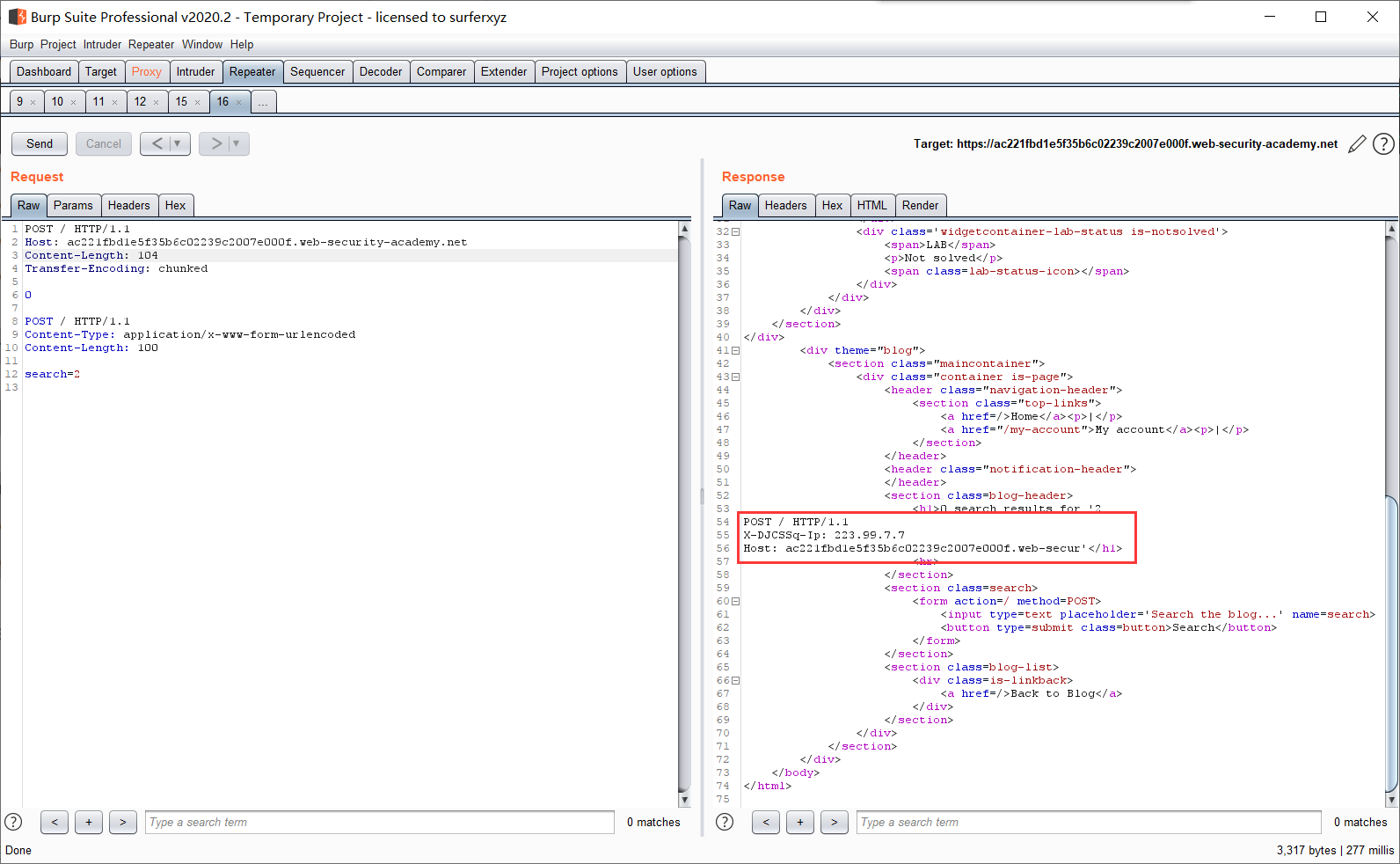Close Repeater tab 16
This screenshot has width=1400, height=864.
click(x=239, y=102)
